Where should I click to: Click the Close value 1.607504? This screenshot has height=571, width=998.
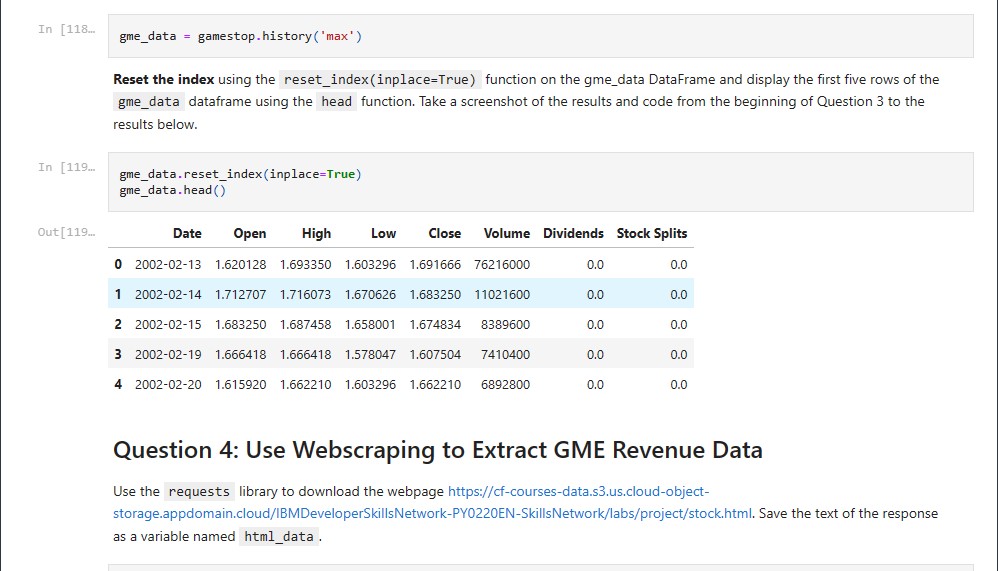435,354
